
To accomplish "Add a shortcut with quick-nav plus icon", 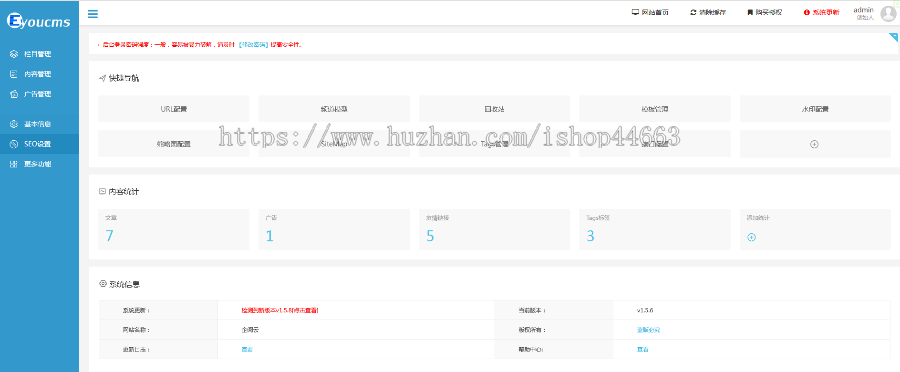I will tap(814, 144).
